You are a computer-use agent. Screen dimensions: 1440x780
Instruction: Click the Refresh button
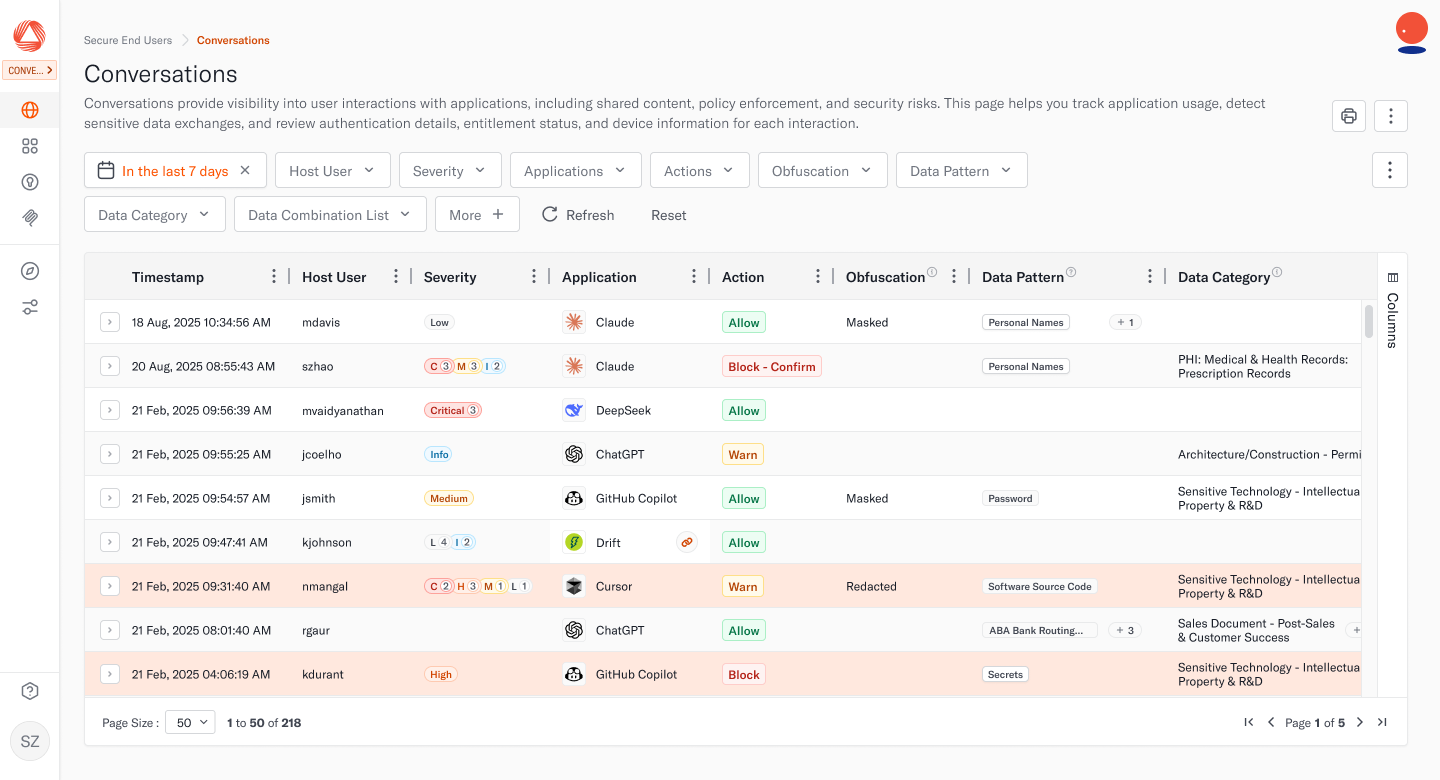(x=578, y=215)
